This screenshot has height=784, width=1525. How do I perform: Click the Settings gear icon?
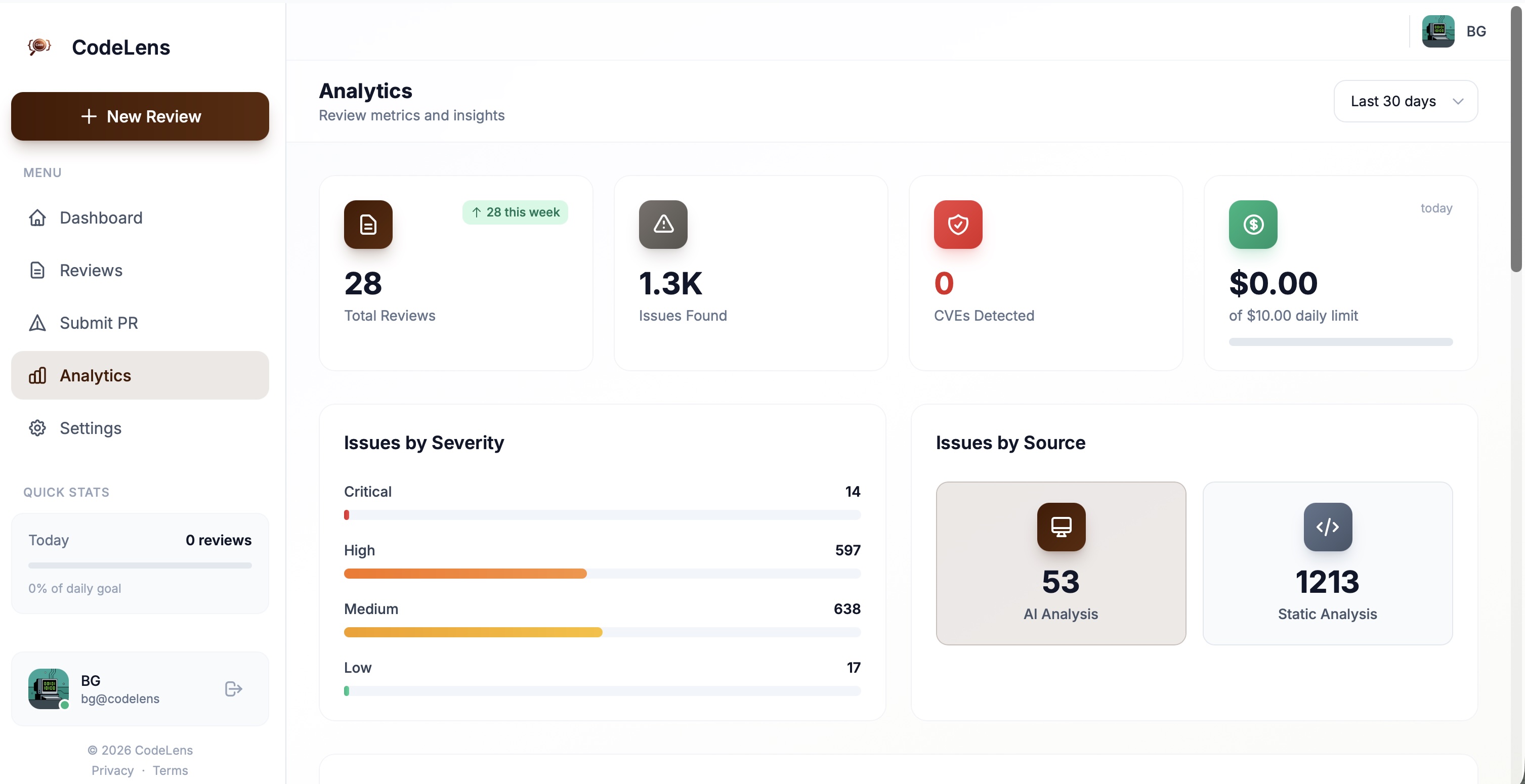(x=37, y=428)
